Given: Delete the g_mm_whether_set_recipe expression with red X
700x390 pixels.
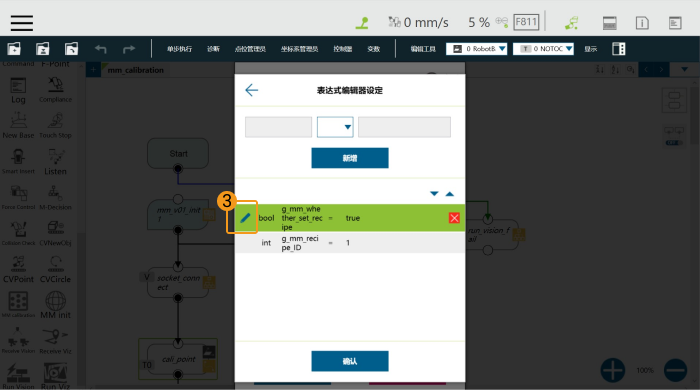Looking at the screenshot, I should (454, 218).
